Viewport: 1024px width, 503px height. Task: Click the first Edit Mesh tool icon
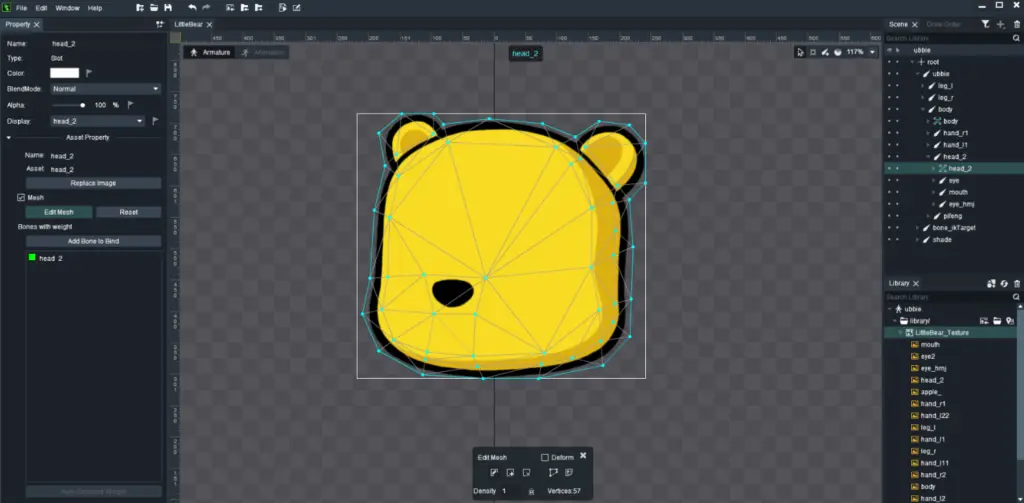point(494,472)
